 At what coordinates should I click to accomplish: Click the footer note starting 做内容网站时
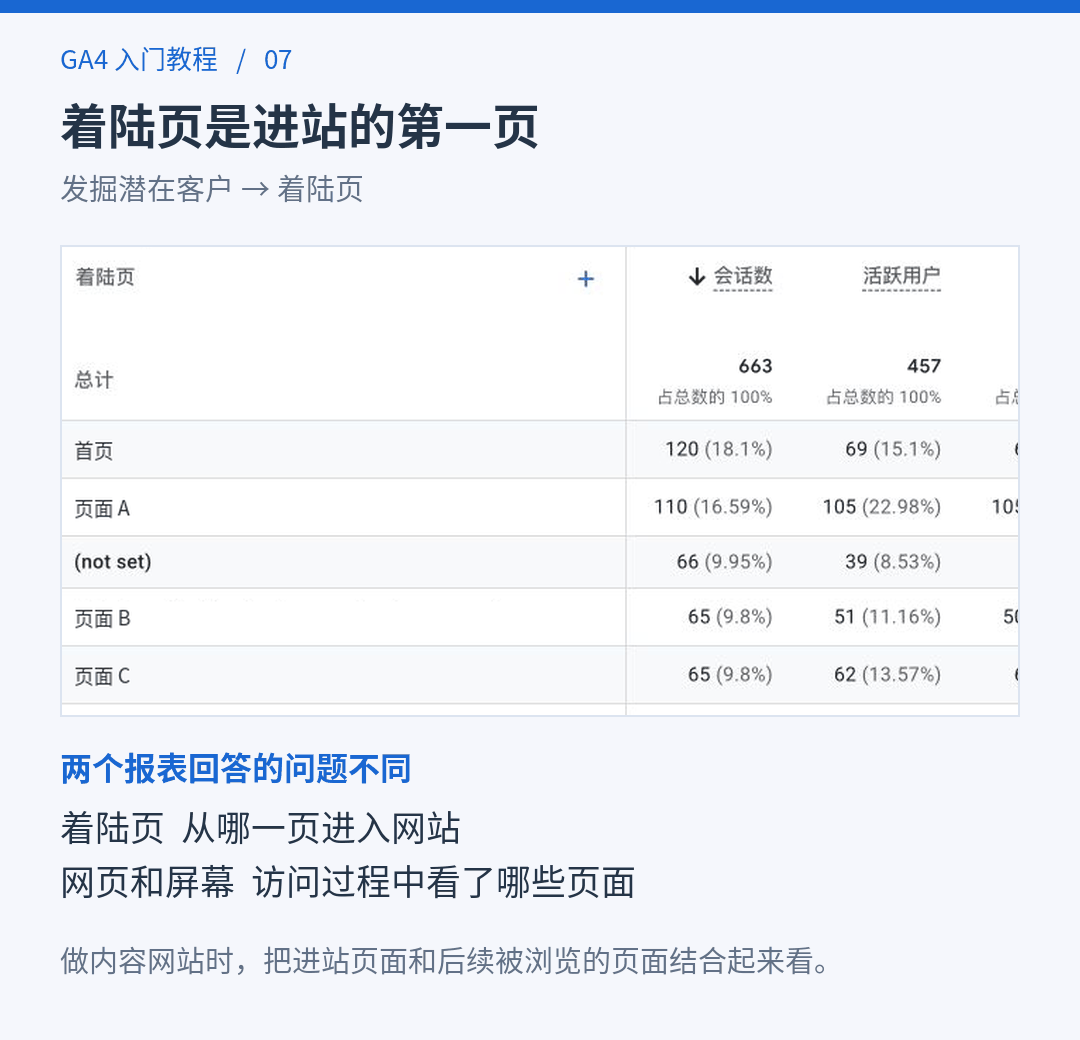[446, 961]
